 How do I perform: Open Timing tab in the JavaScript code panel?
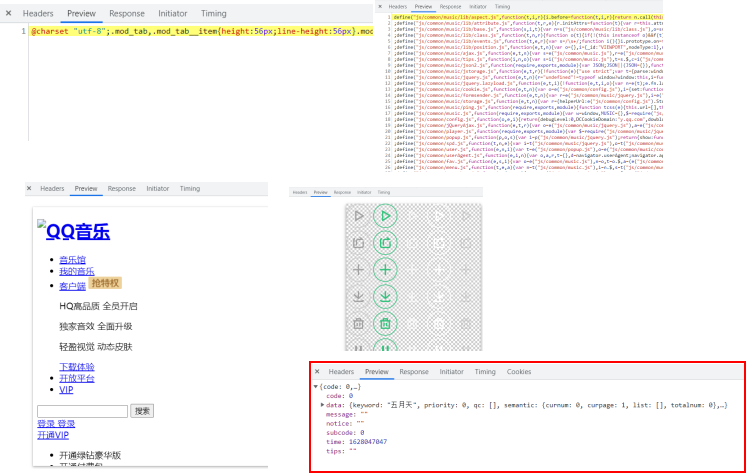(x=502, y=7)
